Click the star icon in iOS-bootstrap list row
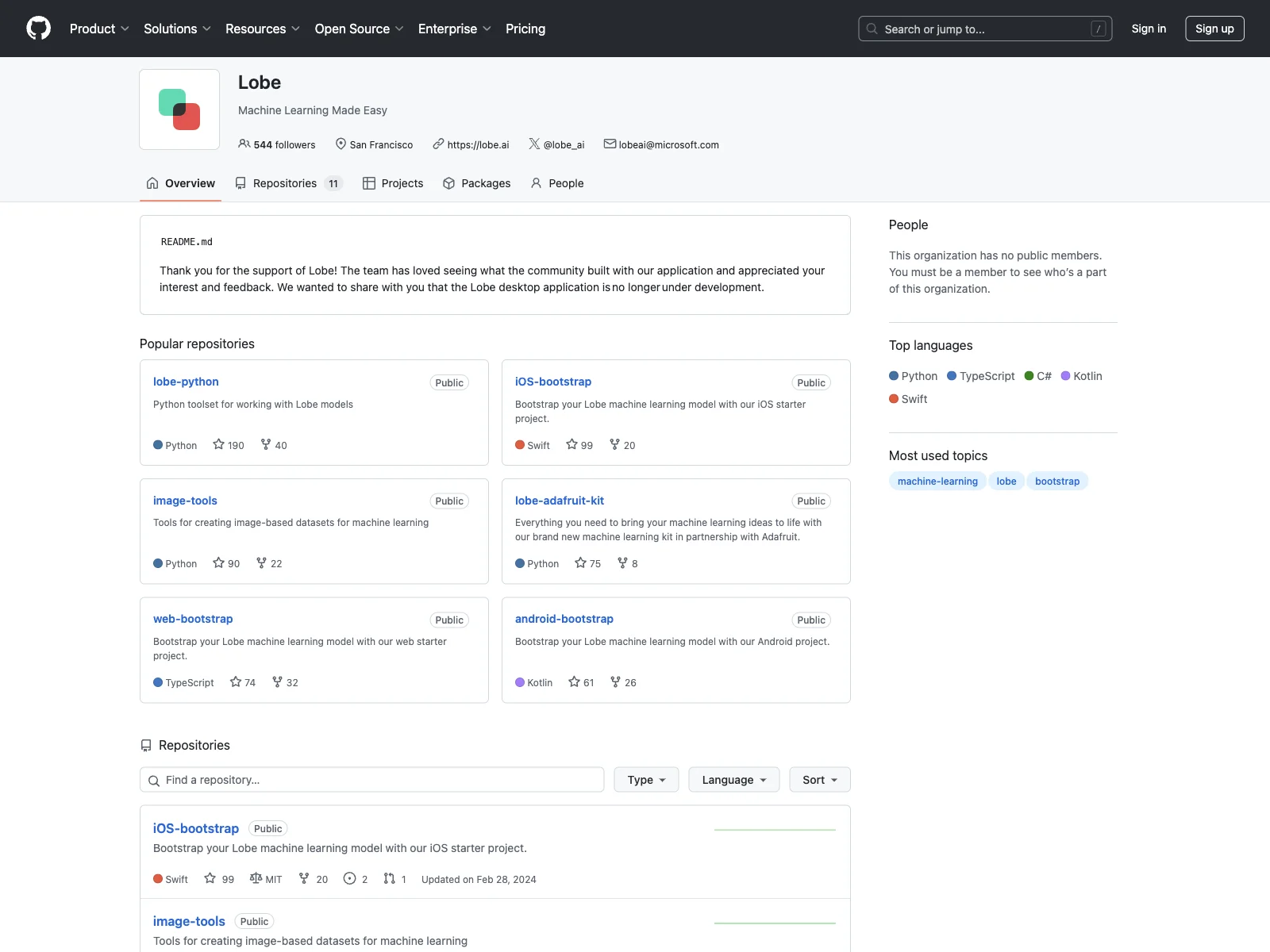This screenshot has width=1270, height=952. coord(210,878)
